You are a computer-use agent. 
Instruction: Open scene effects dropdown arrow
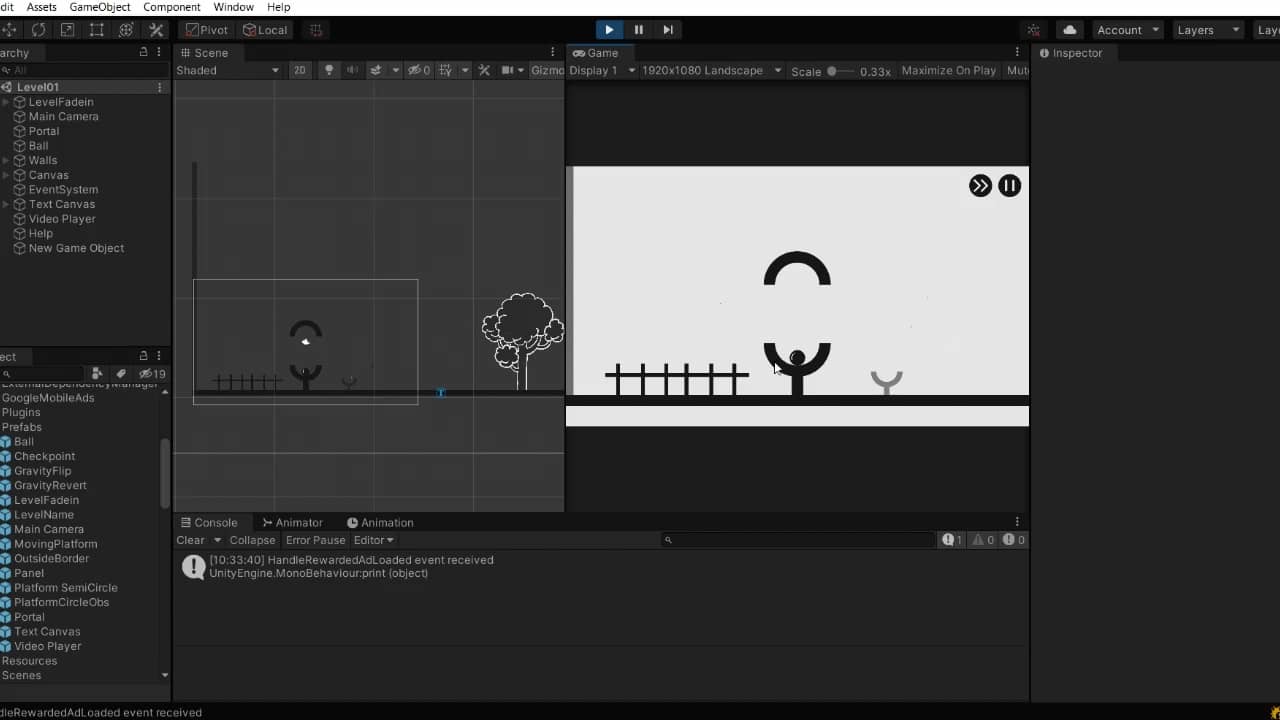point(396,70)
